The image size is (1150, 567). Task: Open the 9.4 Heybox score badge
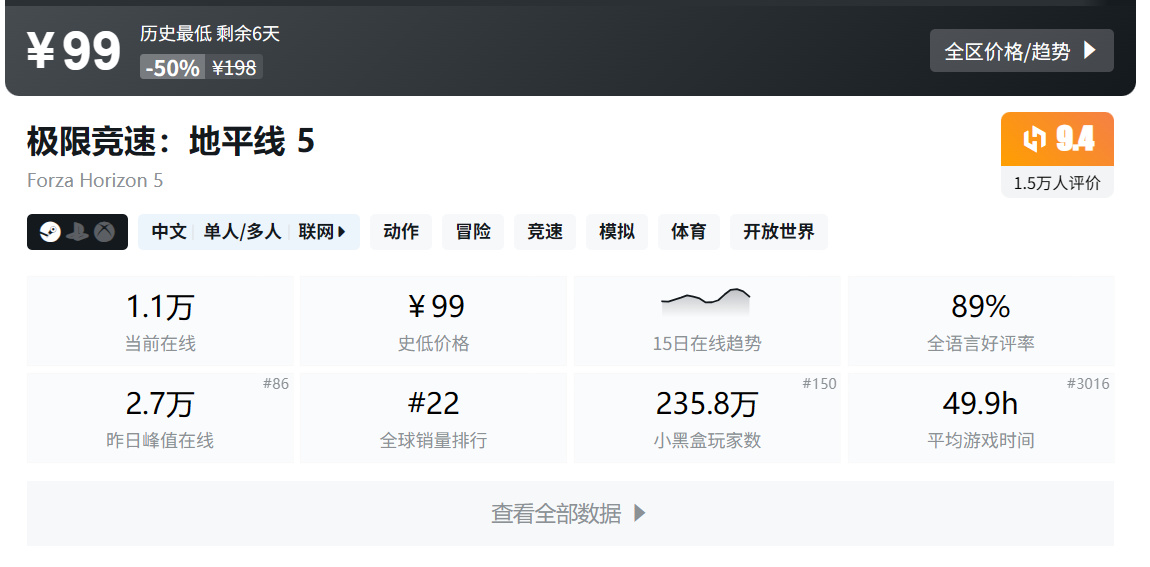click(1057, 139)
